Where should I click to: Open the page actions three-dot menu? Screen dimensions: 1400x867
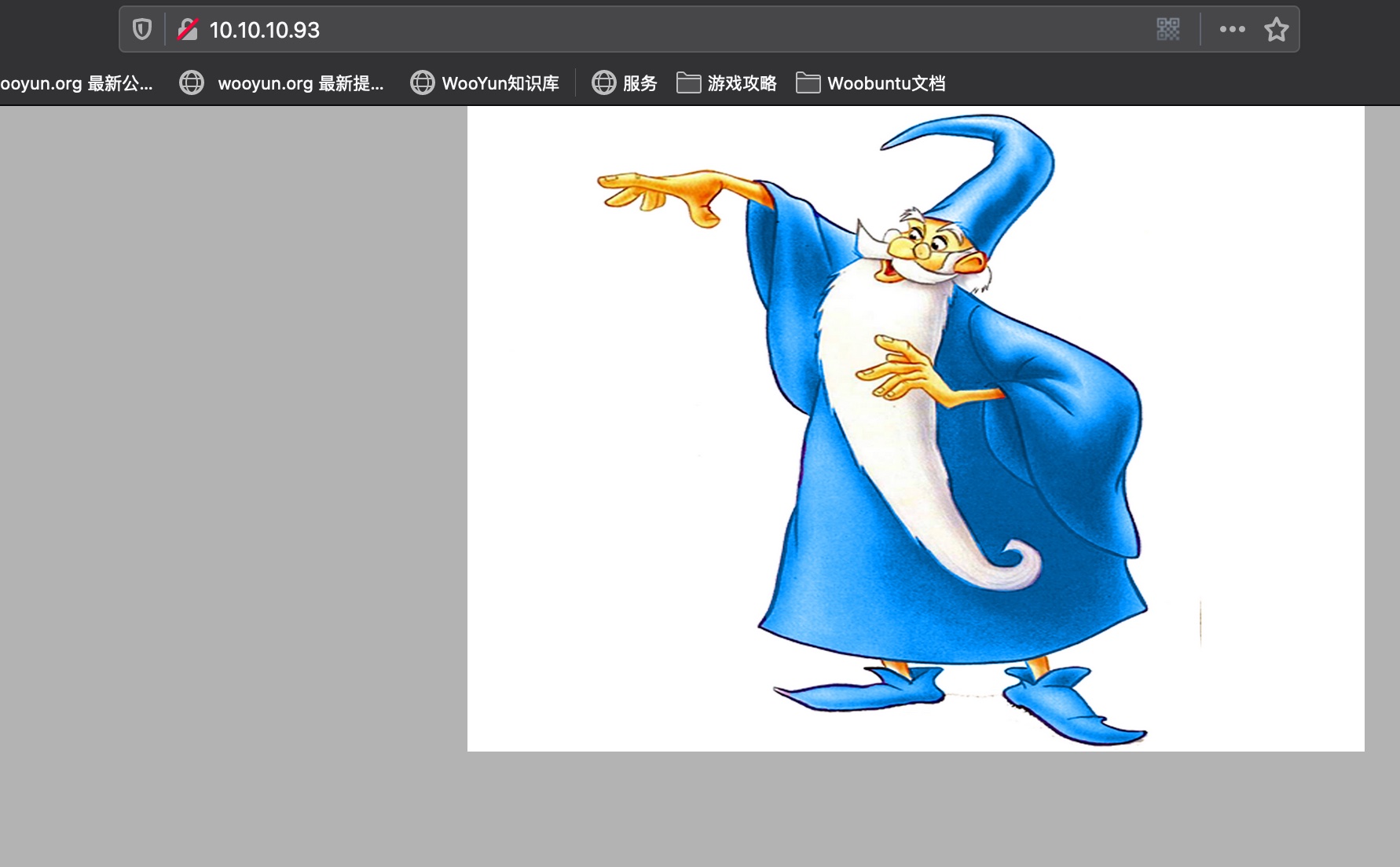pos(1233,30)
